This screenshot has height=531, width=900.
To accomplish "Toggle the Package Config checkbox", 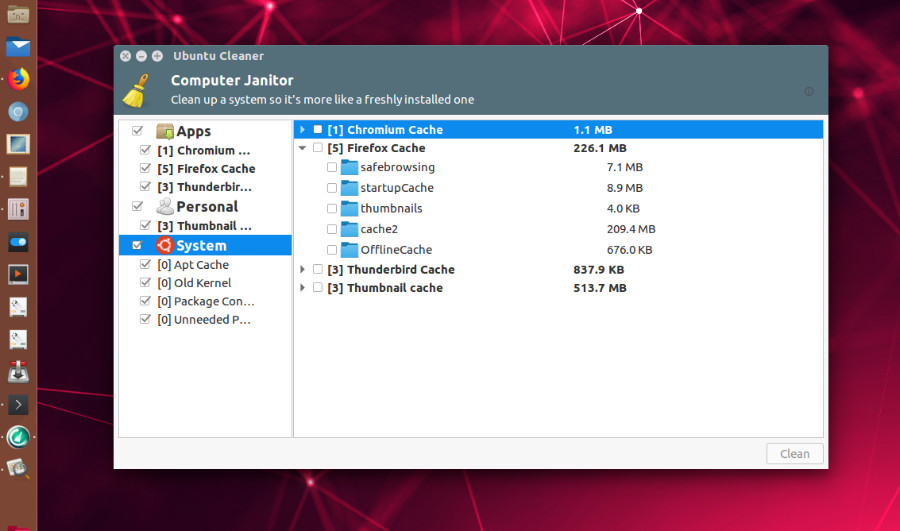I will click(145, 301).
